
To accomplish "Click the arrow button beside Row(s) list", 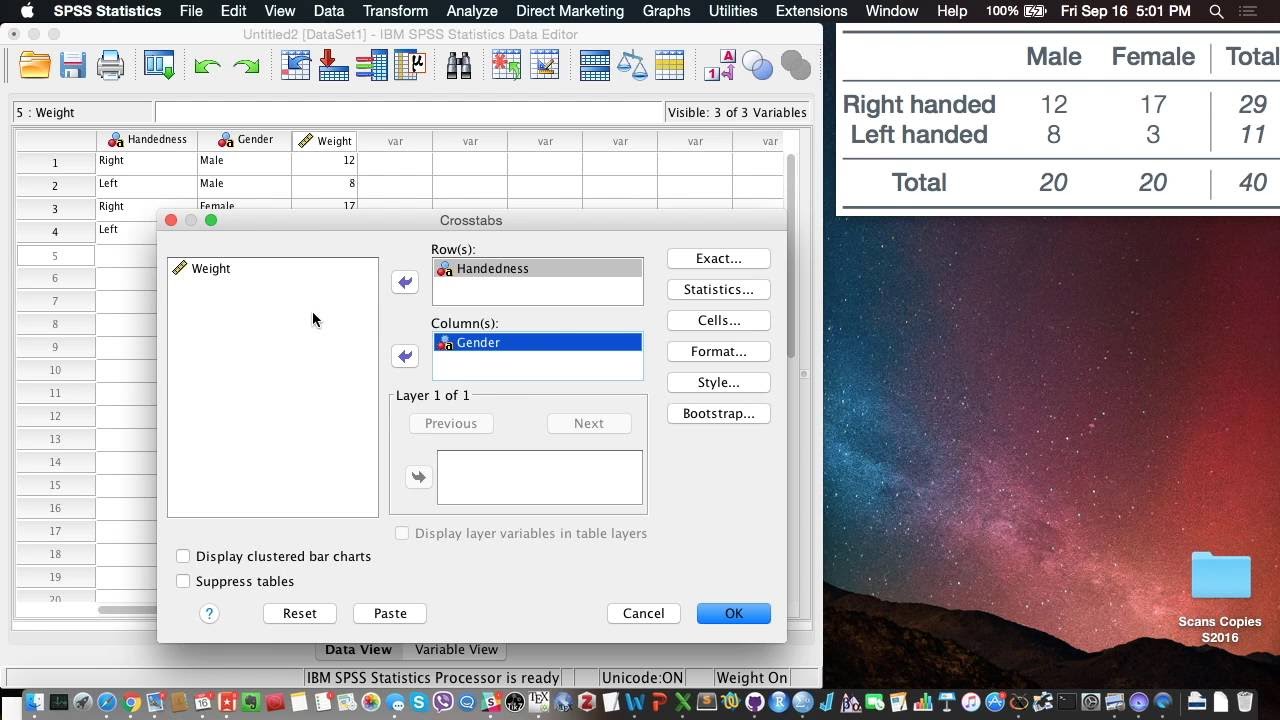I will [x=404, y=282].
